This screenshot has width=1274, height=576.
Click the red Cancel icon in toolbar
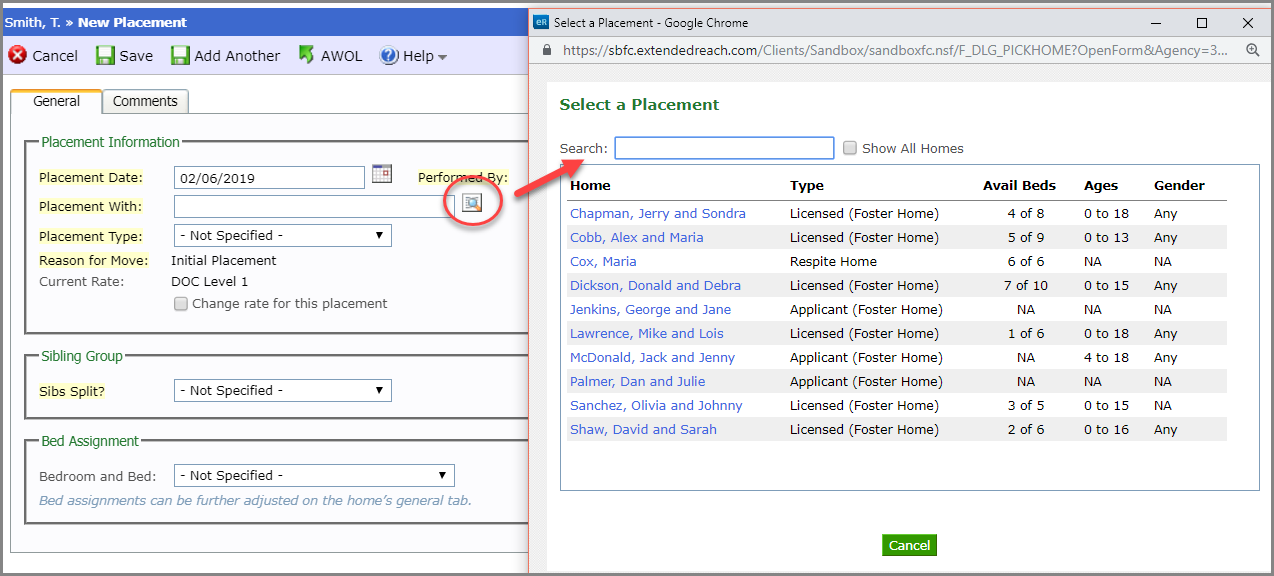[18, 55]
